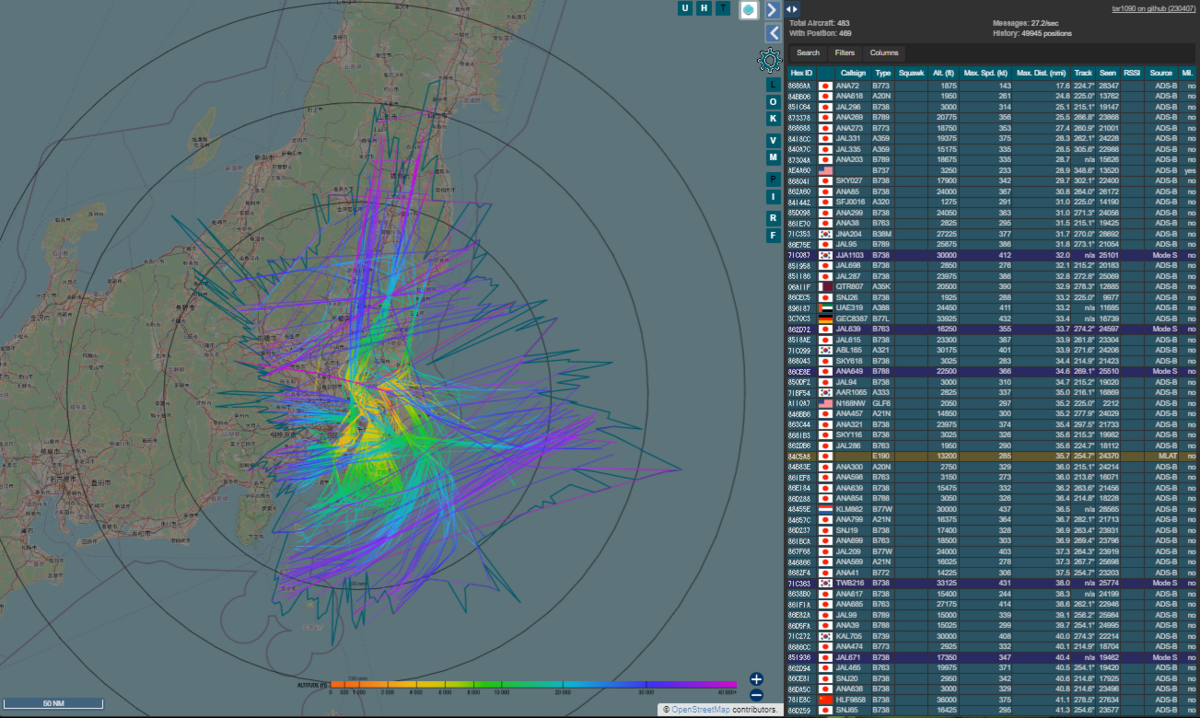Open the settings gear icon
1200x718 pixels.
770,60
